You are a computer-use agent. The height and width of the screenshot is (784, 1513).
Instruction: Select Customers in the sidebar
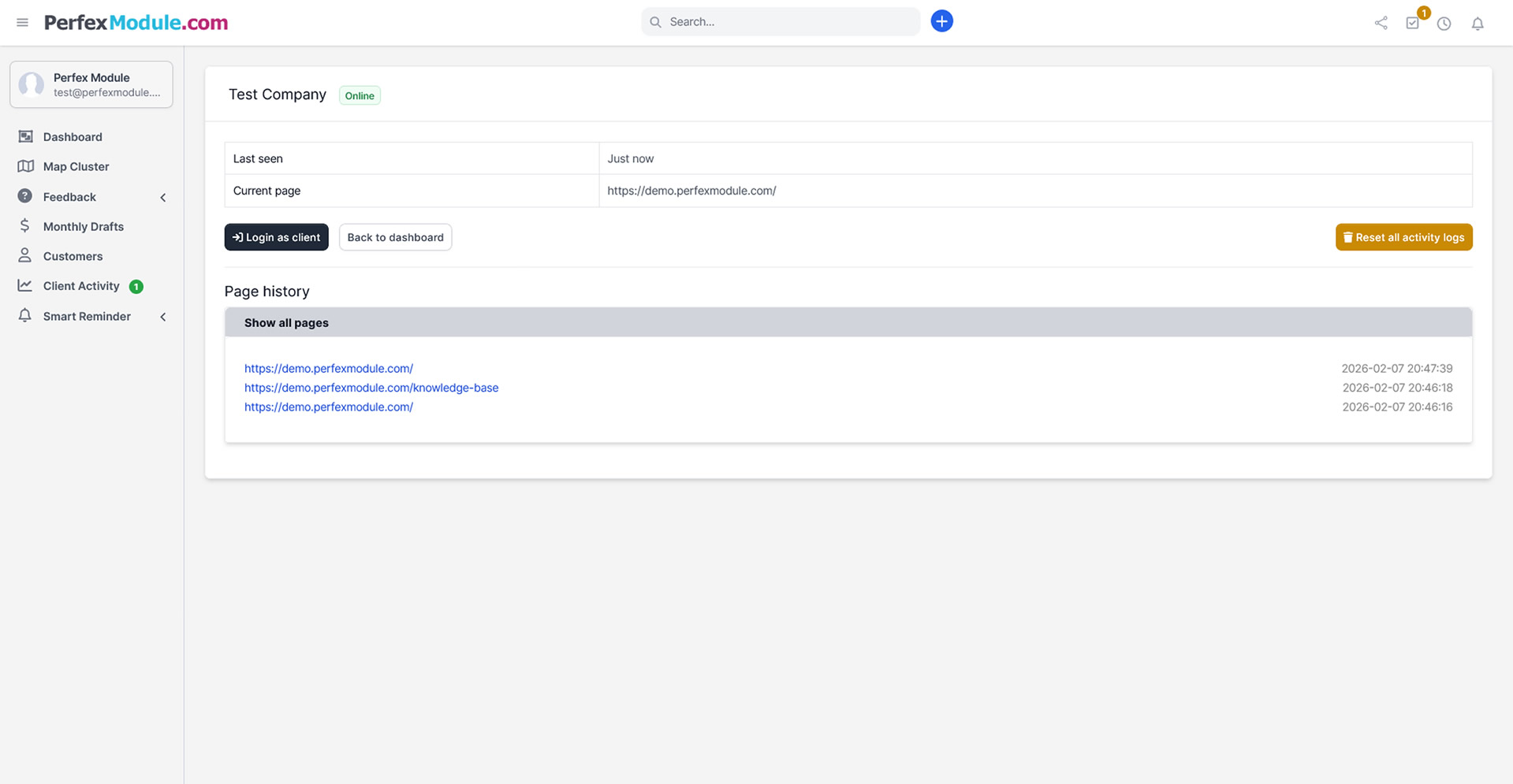(x=73, y=257)
